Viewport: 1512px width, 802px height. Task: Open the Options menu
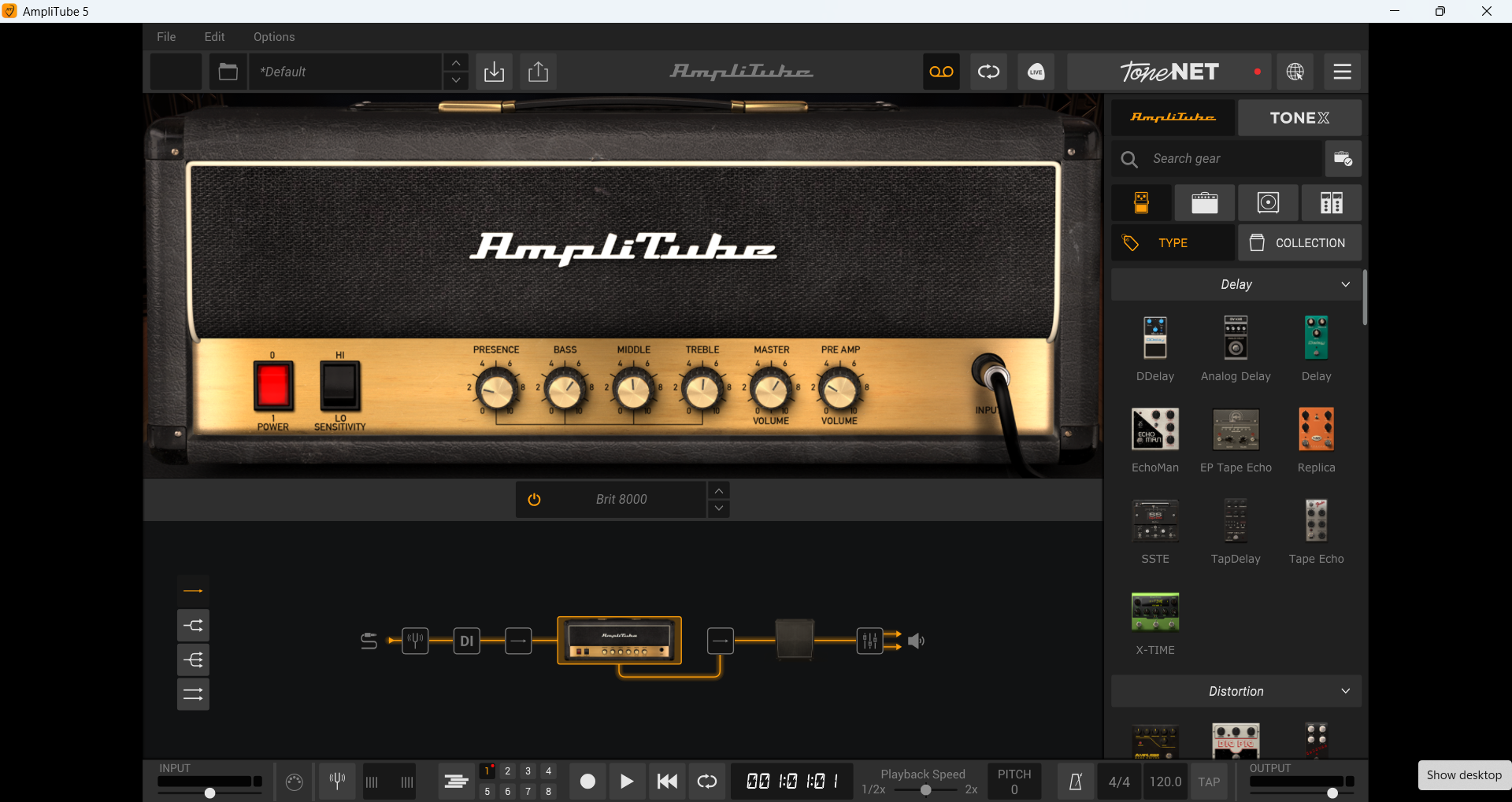click(274, 37)
